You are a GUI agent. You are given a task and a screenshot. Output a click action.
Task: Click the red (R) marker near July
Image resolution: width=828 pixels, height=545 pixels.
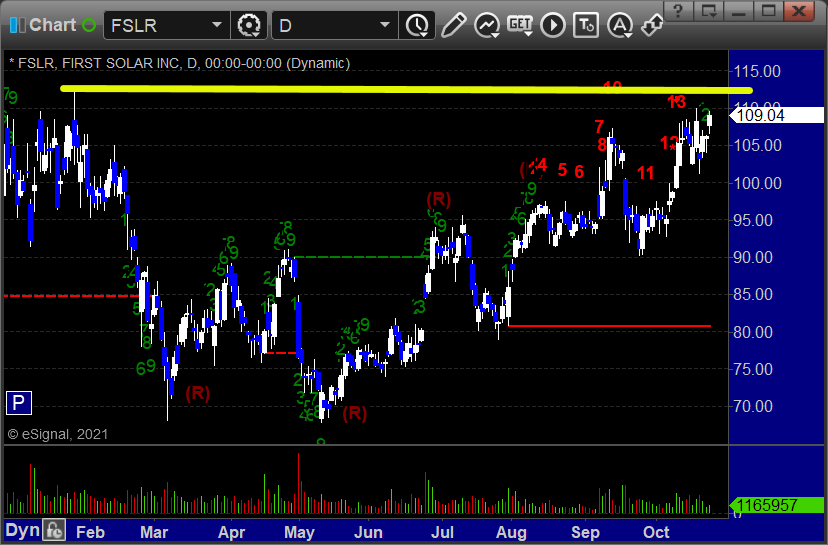(x=439, y=200)
